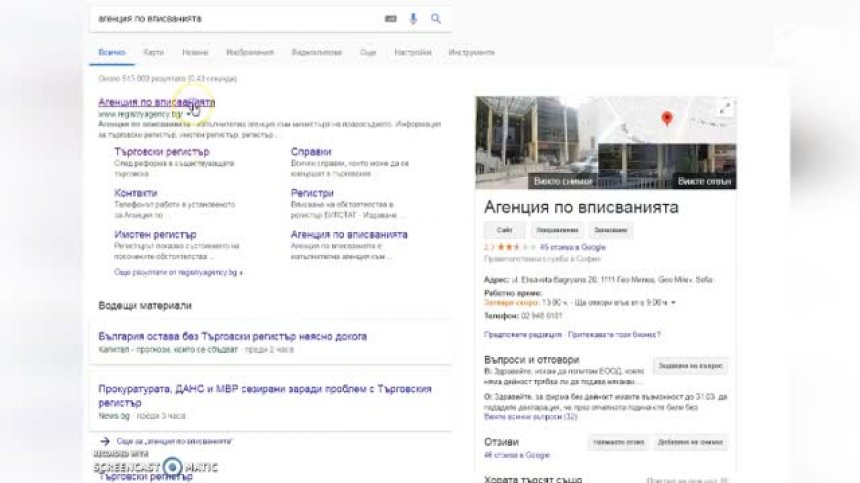Open 'Настройки' in the search toolbar
This screenshot has width=860, height=483.
point(413,53)
